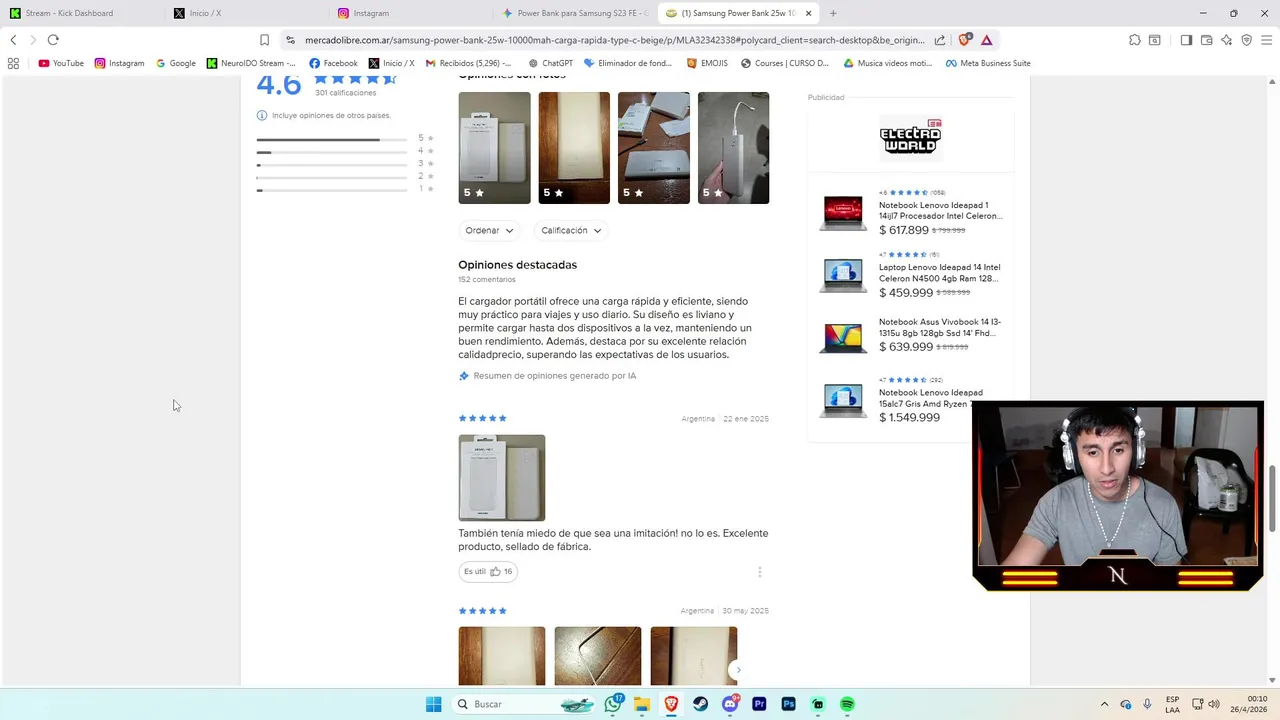This screenshot has height=720, width=1280.
Task: Open Laptop Lenovo Ideapad 14 Intel Celeron ad
Action: [911, 274]
